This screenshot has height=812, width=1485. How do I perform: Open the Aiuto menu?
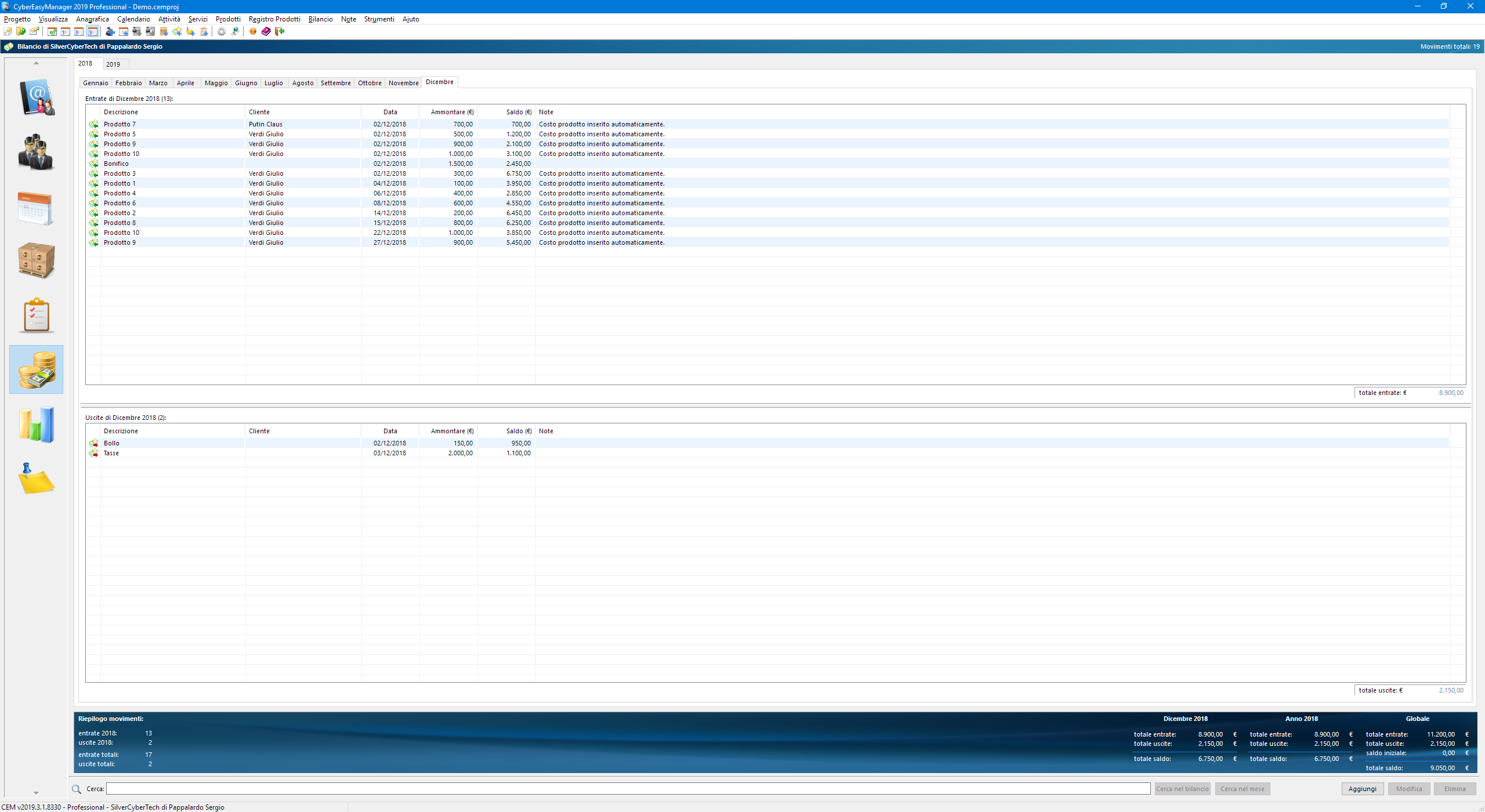point(411,19)
